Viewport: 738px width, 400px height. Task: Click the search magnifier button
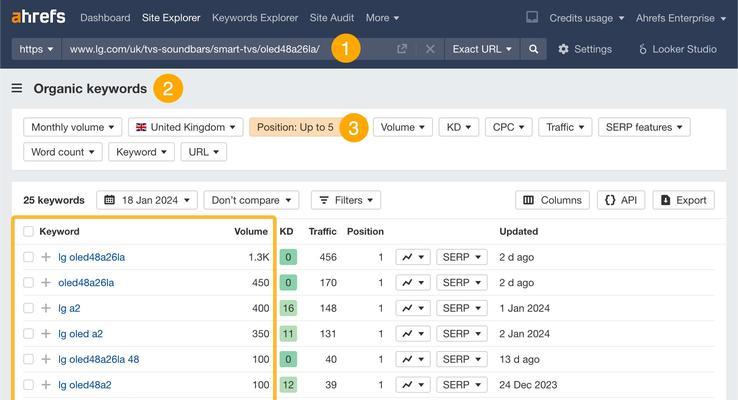tap(533, 49)
